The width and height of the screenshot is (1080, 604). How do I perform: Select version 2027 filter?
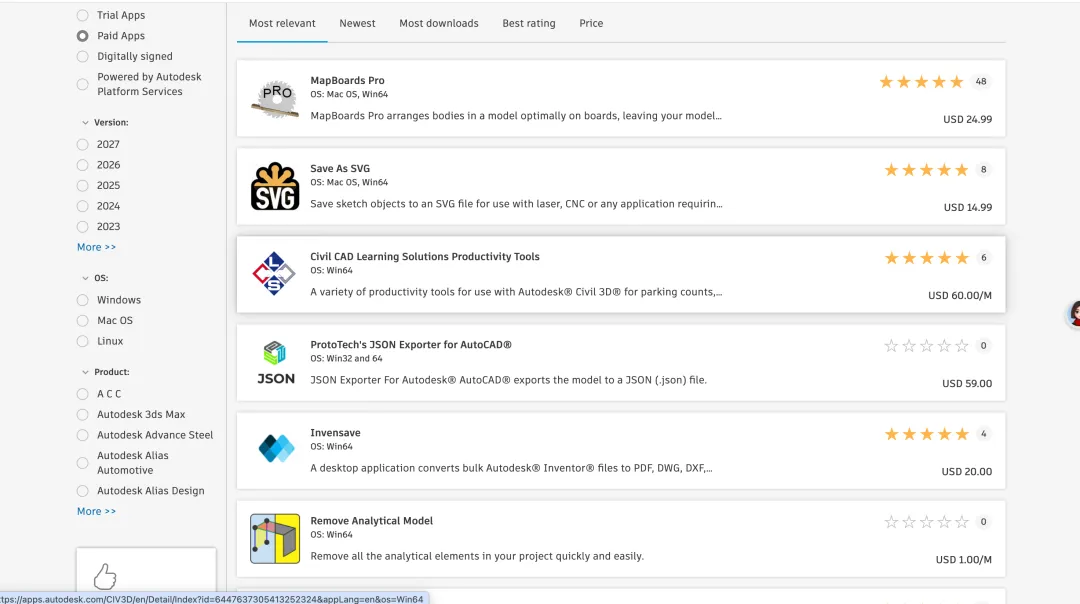[x=83, y=145]
